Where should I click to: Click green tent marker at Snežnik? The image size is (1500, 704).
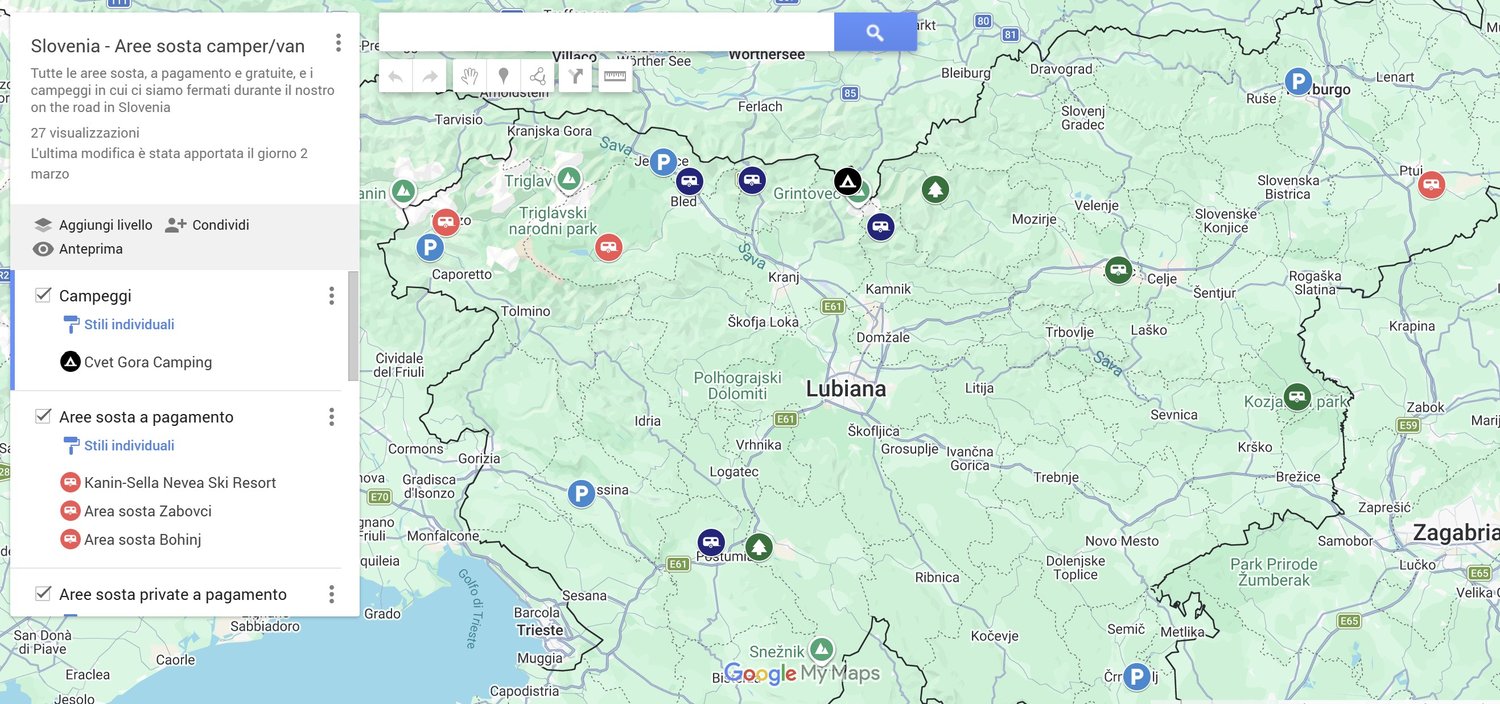[821, 650]
